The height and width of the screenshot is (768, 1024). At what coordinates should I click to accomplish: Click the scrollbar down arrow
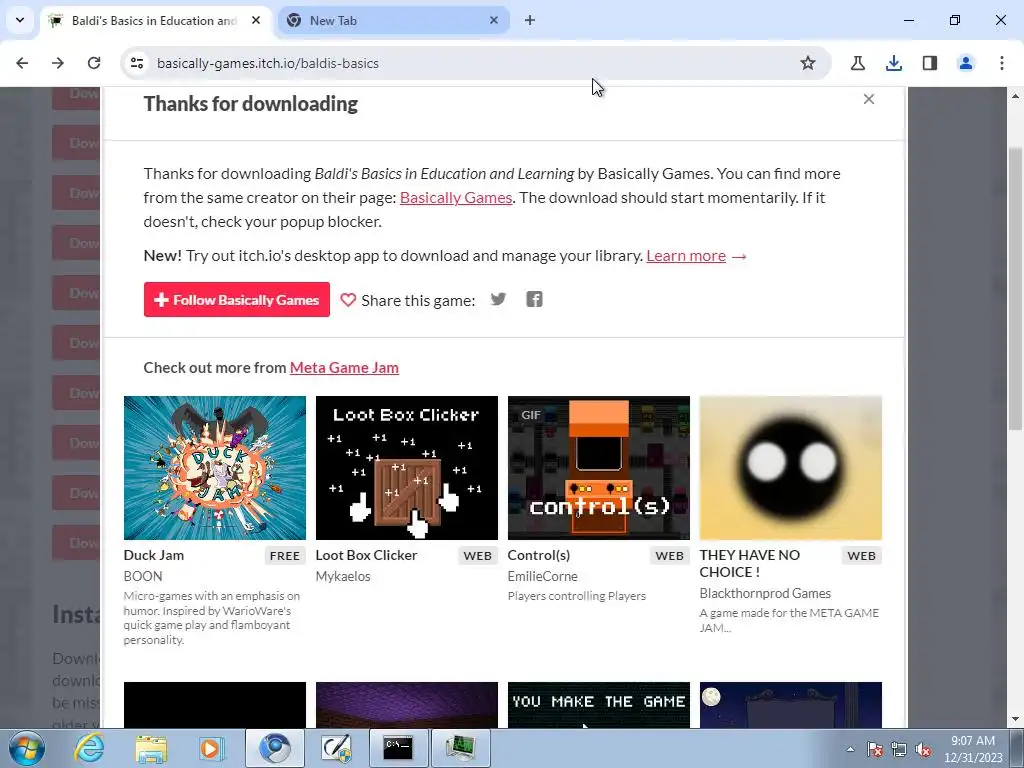[x=1016, y=719]
